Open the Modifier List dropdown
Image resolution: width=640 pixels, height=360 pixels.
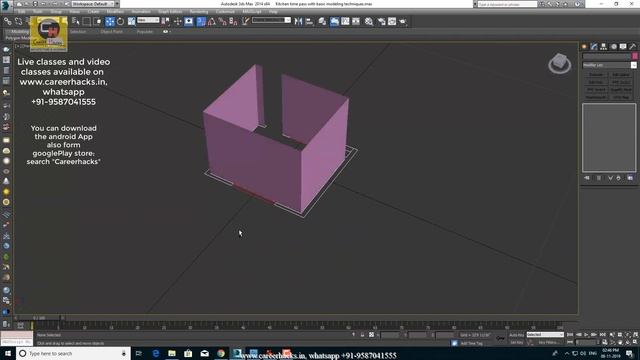click(x=609, y=65)
